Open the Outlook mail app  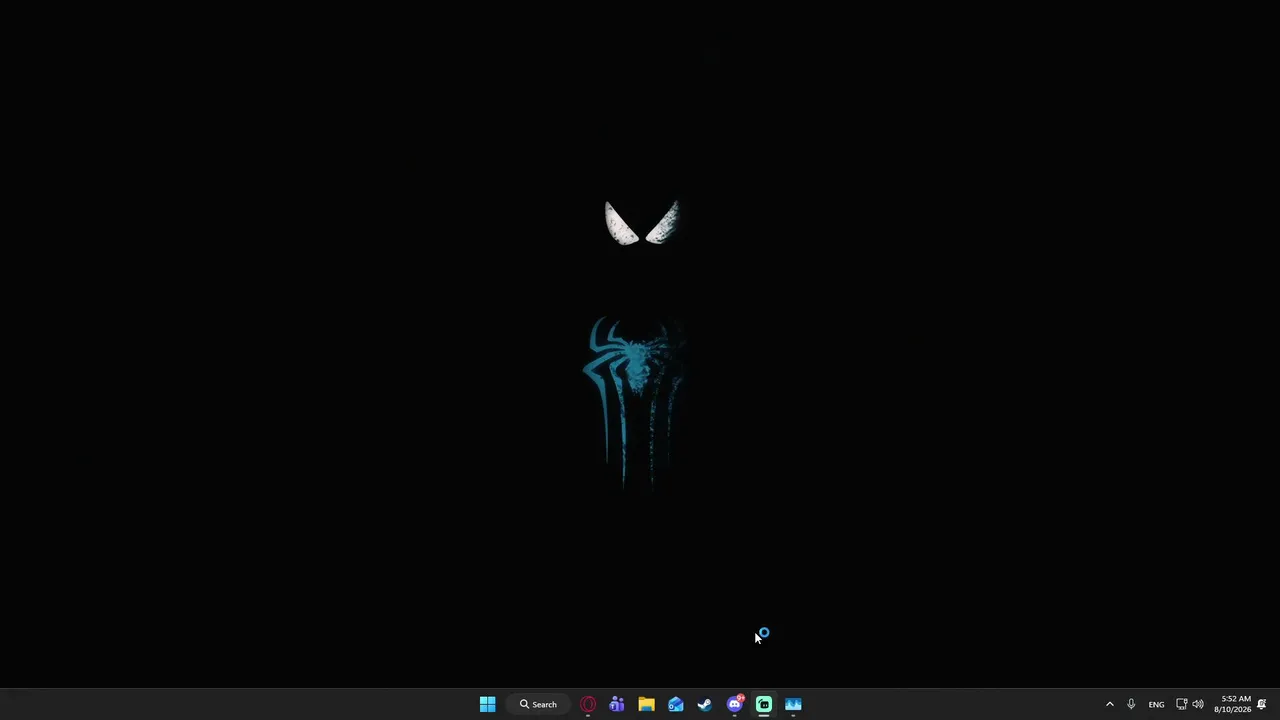click(676, 704)
